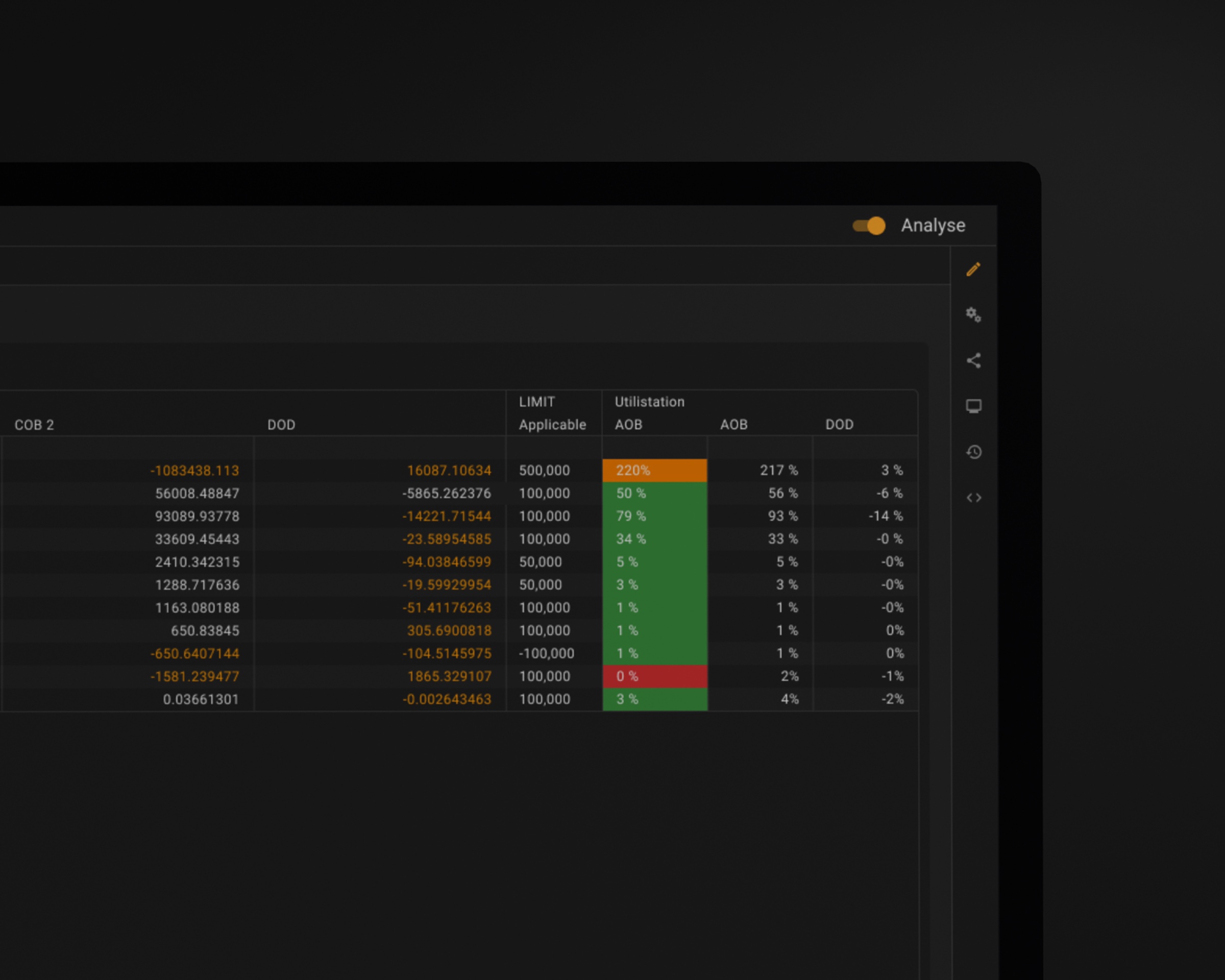This screenshot has height=980, width=1225.
Task: Select the COB 2 column header
Action: tap(34, 425)
